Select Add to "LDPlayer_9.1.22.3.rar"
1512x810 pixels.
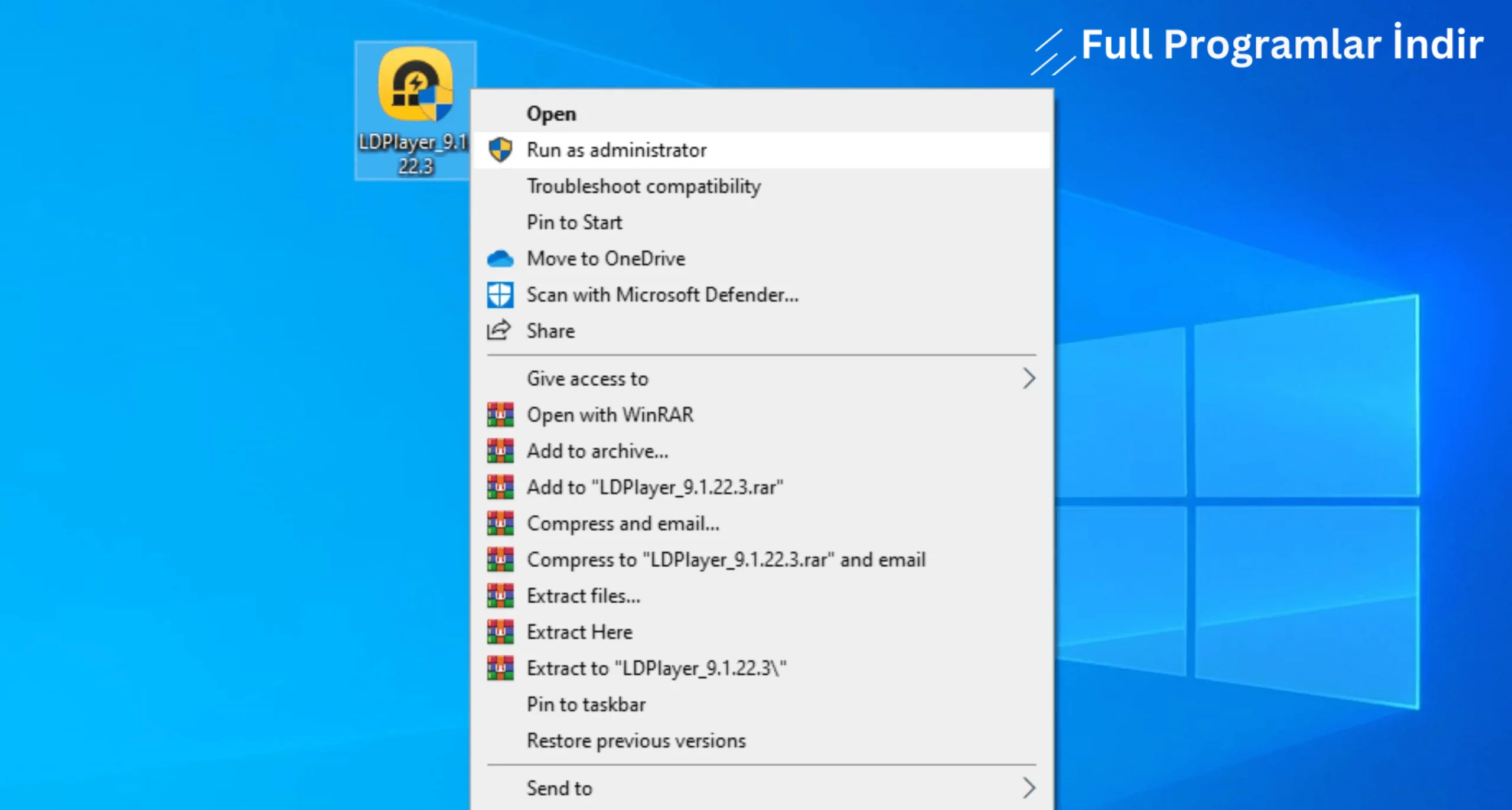click(762, 487)
